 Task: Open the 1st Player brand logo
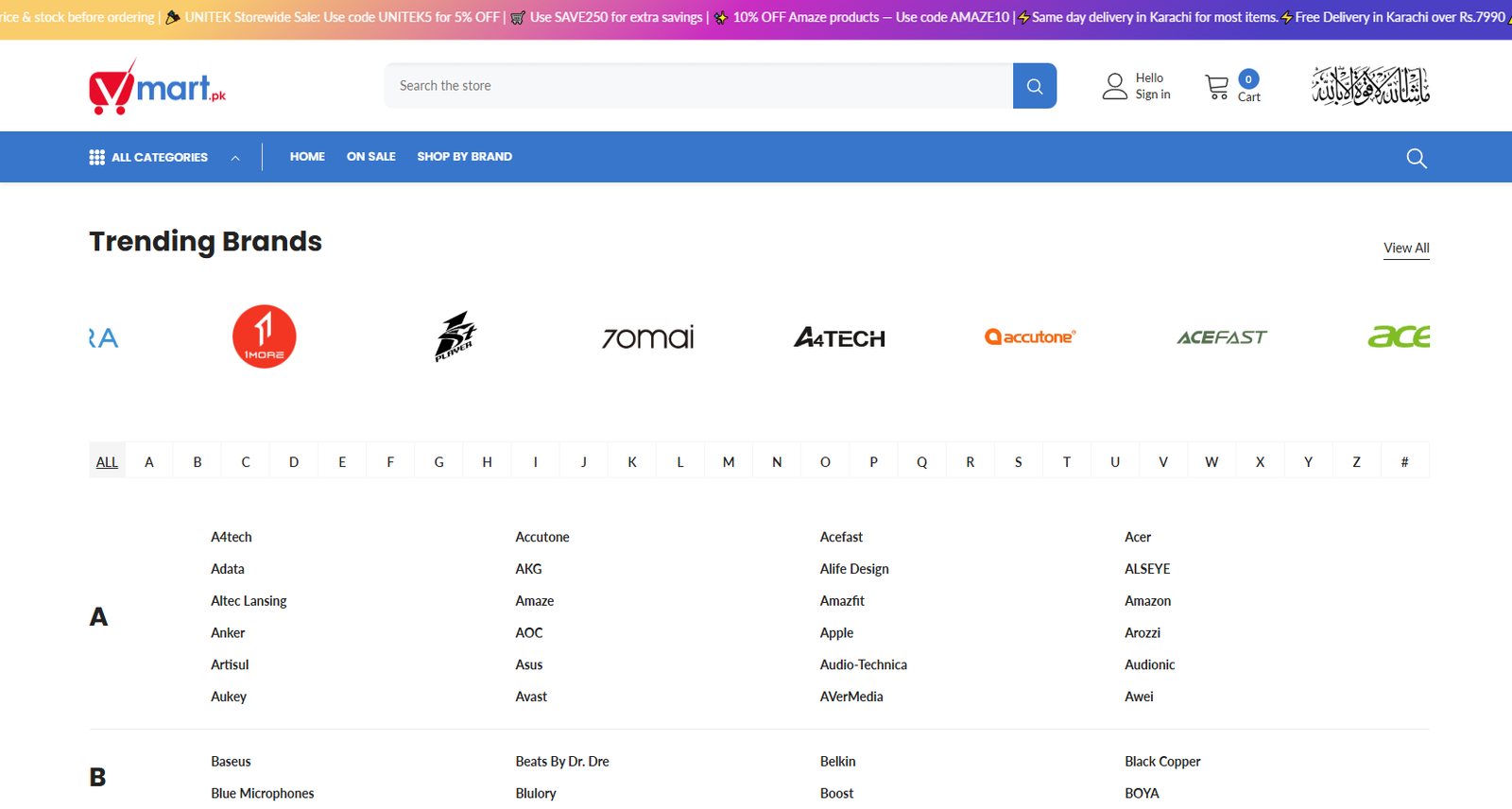click(x=455, y=336)
